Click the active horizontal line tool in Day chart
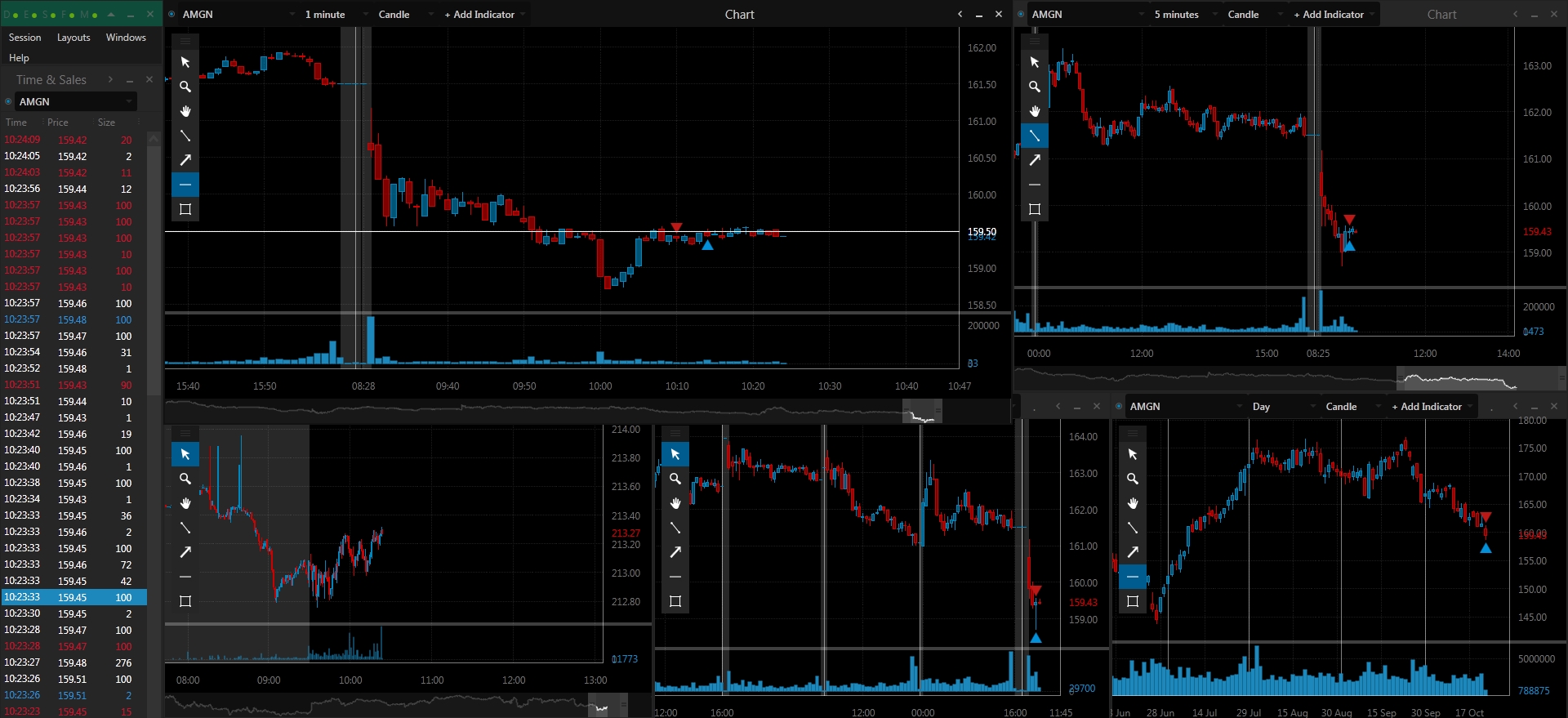Image resolution: width=1568 pixels, height=718 pixels. coord(1133,577)
